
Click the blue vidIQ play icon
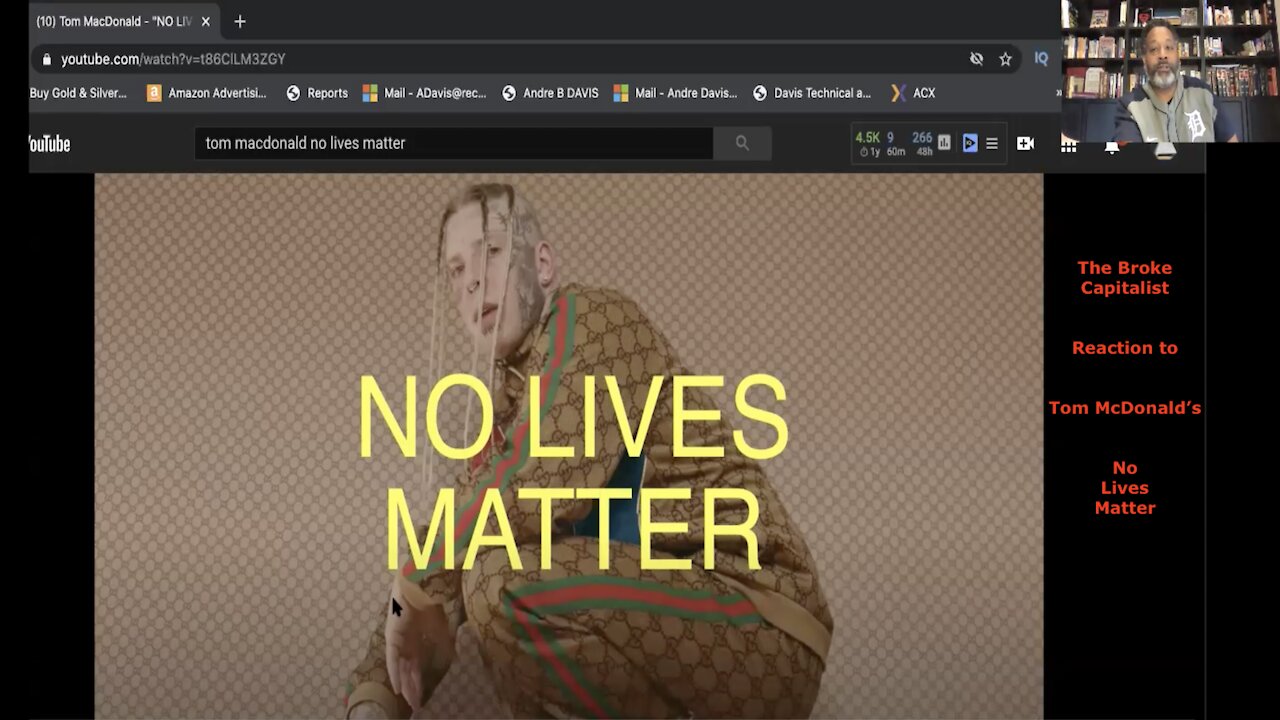click(969, 143)
